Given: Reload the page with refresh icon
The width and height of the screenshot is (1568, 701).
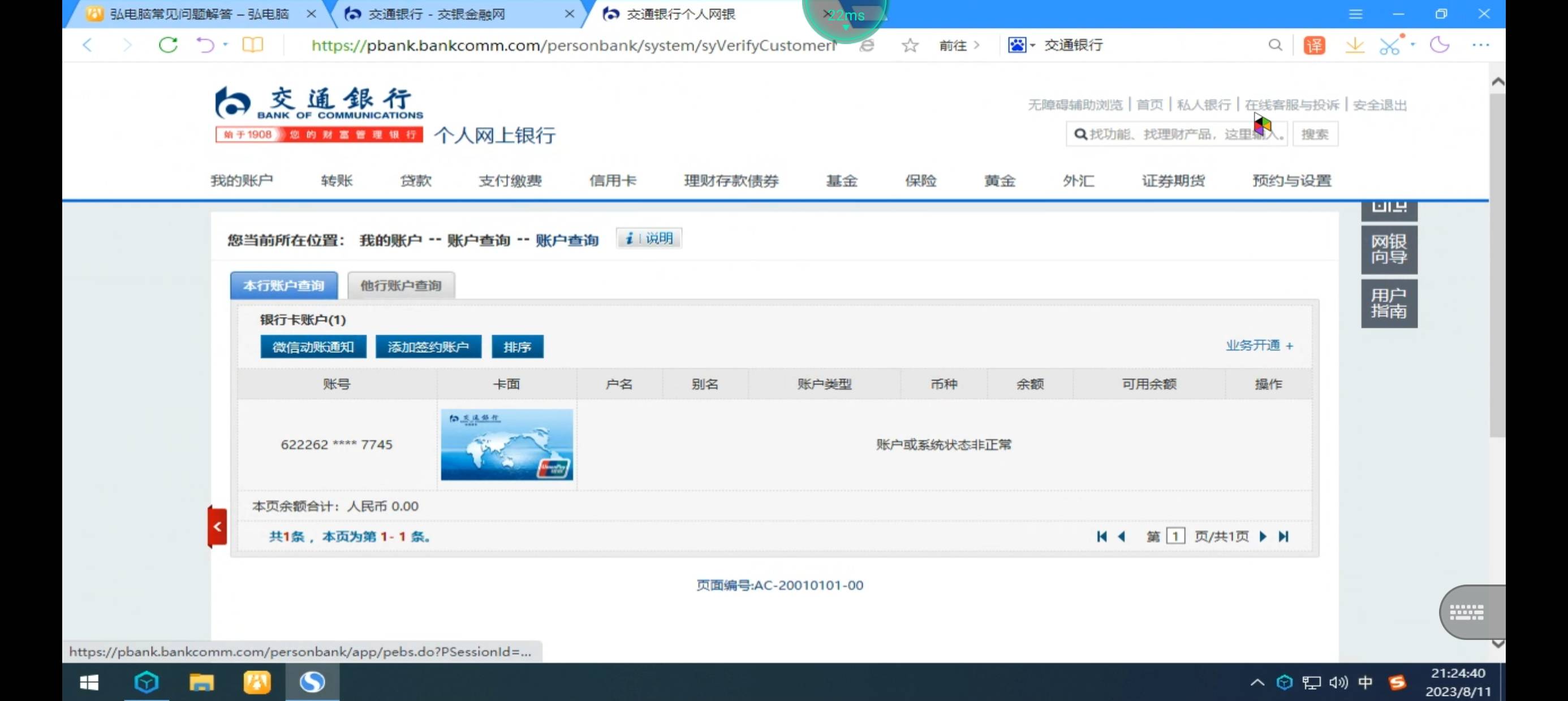Looking at the screenshot, I should click(168, 45).
